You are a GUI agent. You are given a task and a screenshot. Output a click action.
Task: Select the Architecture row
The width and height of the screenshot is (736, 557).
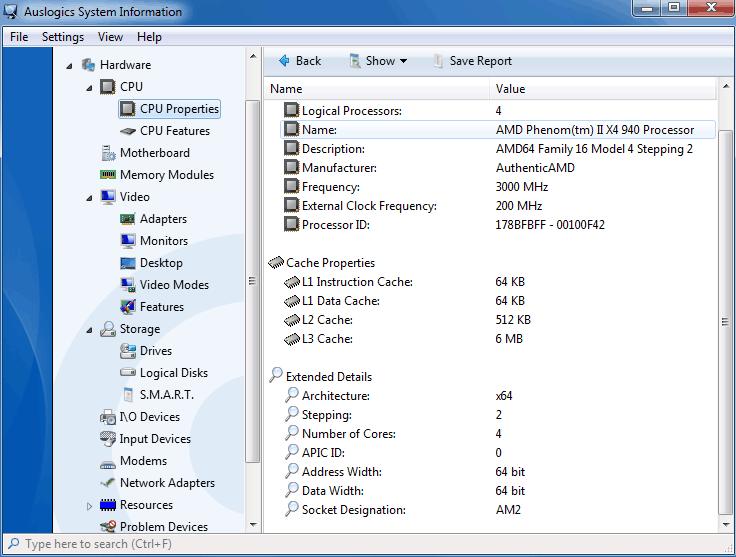[x=498, y=396]
